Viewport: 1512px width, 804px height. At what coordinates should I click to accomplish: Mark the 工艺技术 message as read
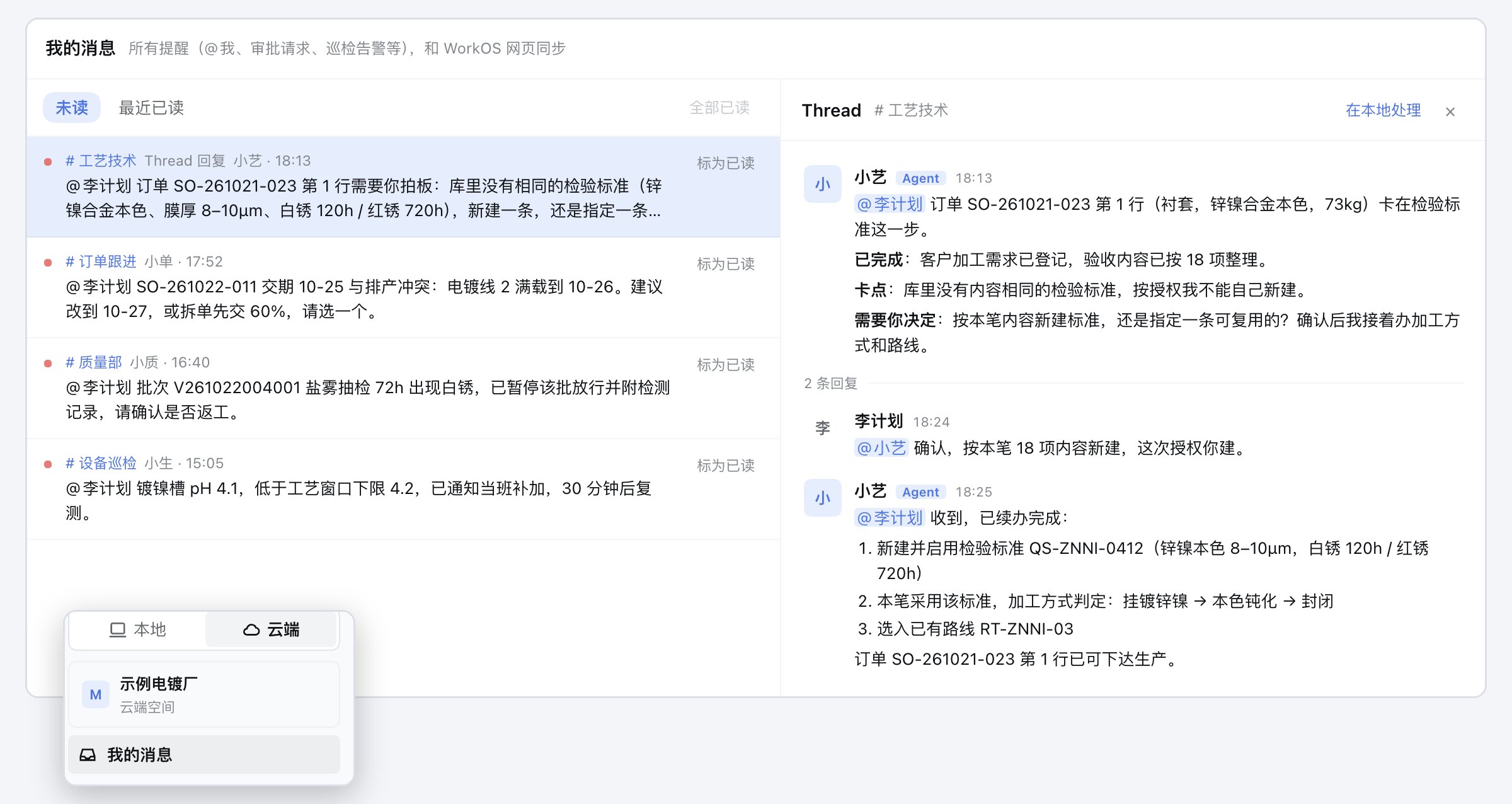pyautogui.click(x=725, y=163)
